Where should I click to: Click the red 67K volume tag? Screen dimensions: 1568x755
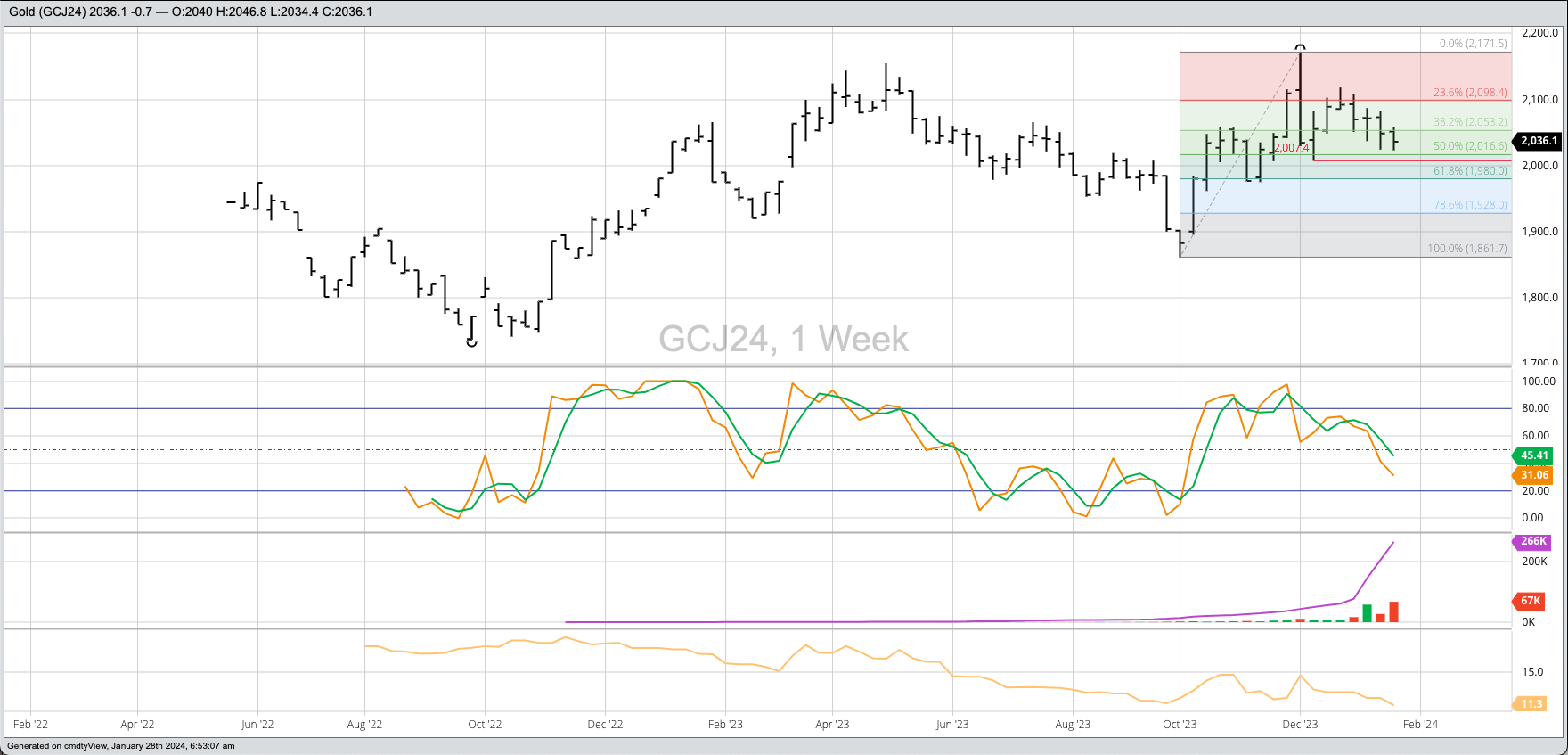[1530, 601]
